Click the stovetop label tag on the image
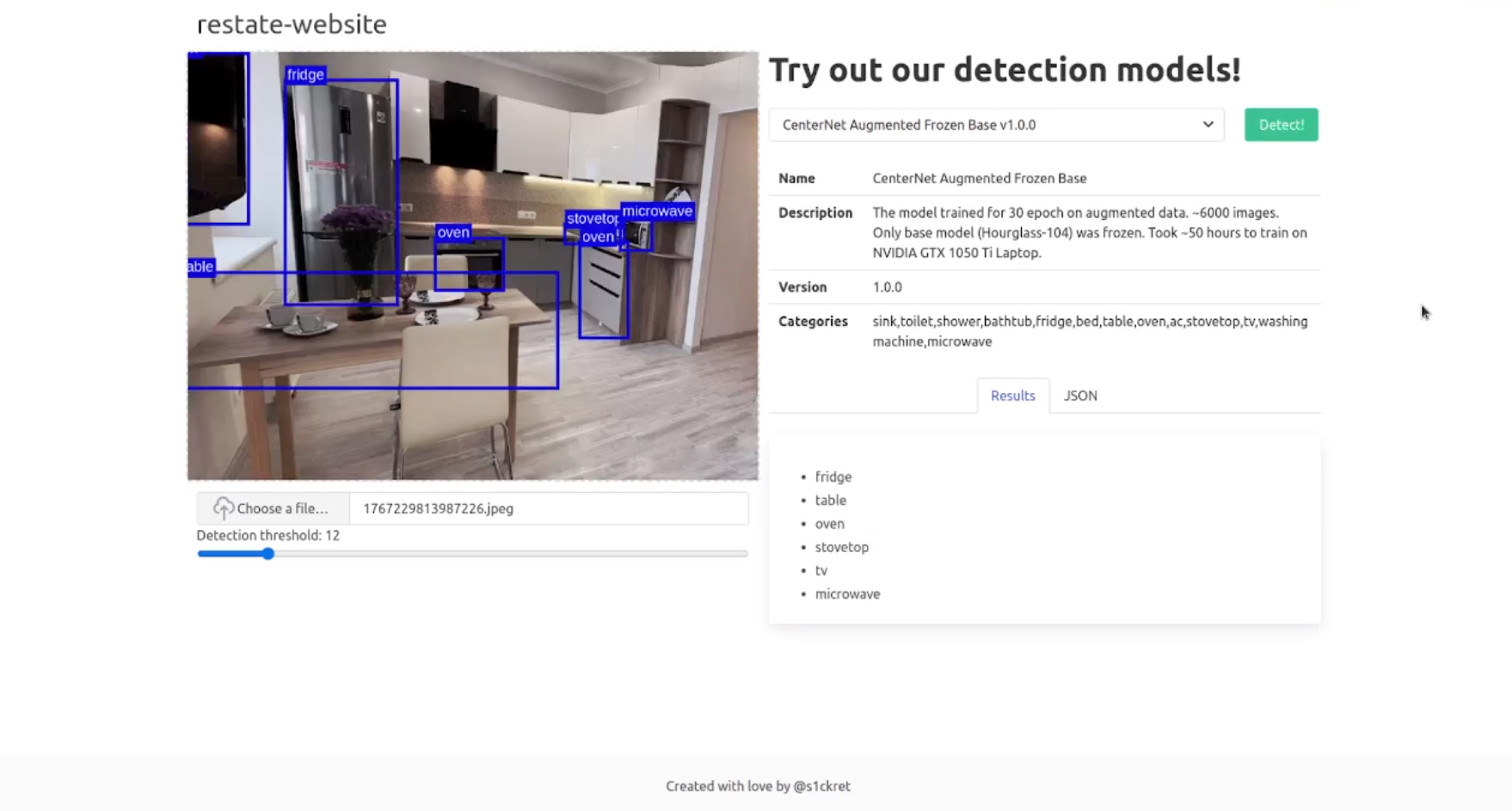Viewport: 1512px width, 811px height. coord(592,218)
